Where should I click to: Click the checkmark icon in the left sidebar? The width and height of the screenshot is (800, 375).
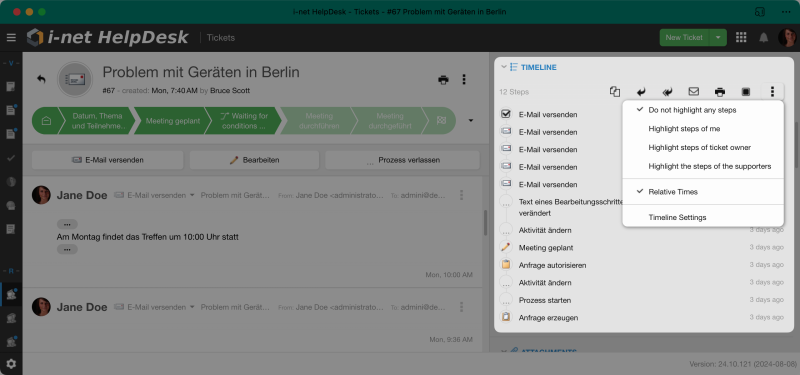point(11,158)
